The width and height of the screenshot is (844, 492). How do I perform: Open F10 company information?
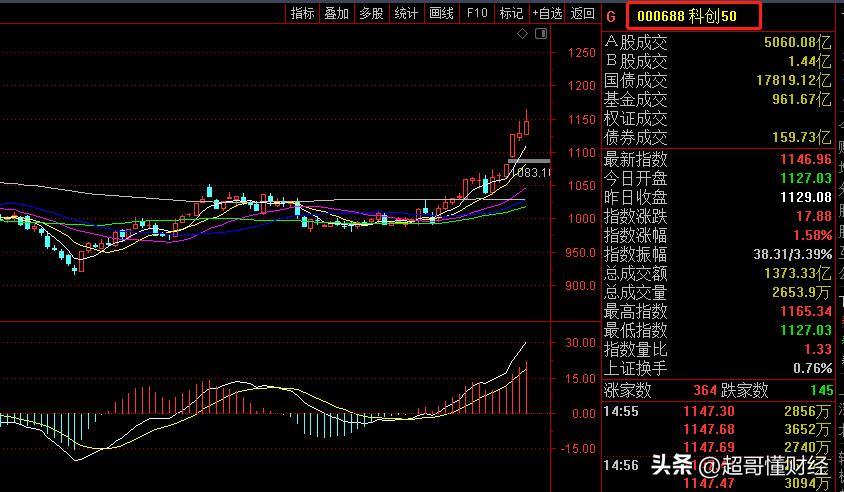point(477,13)
